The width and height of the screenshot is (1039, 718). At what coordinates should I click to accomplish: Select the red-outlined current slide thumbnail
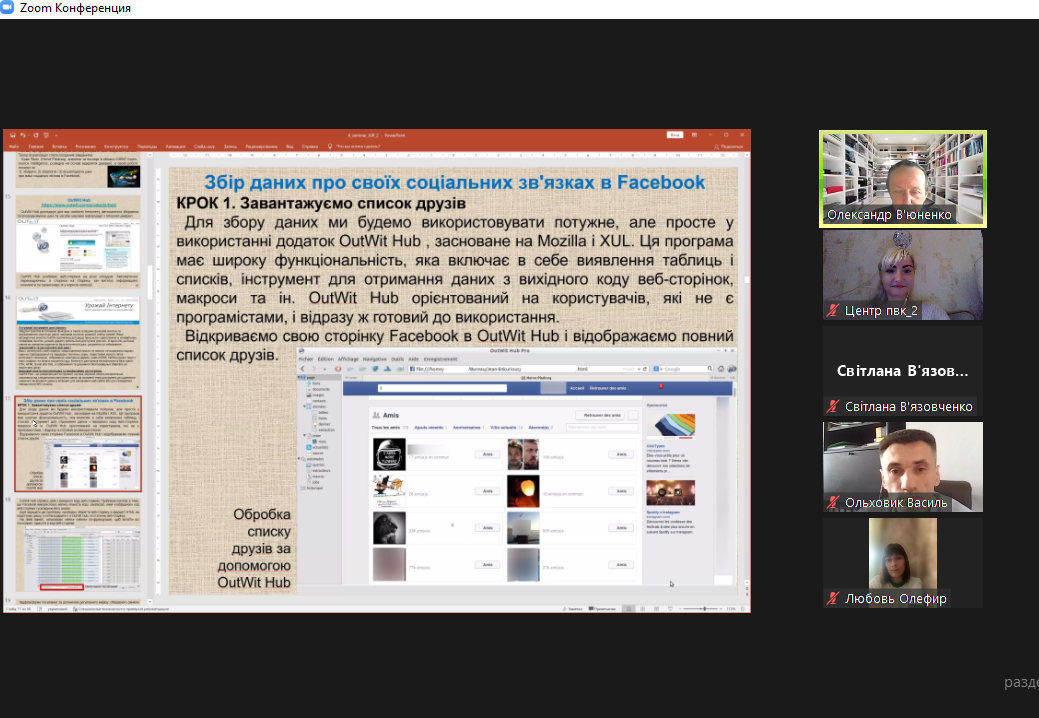click(x=78, y=443)
